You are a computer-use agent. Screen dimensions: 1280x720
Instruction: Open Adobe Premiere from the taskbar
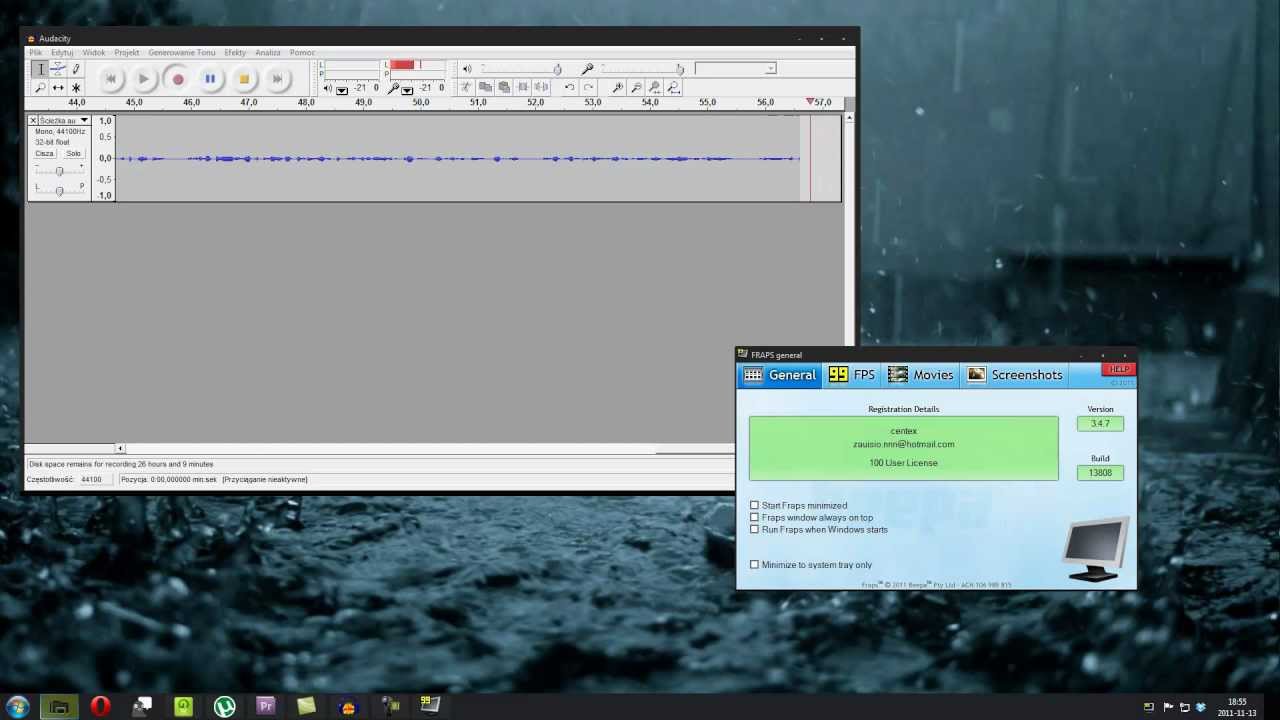[x=265, y=706]
